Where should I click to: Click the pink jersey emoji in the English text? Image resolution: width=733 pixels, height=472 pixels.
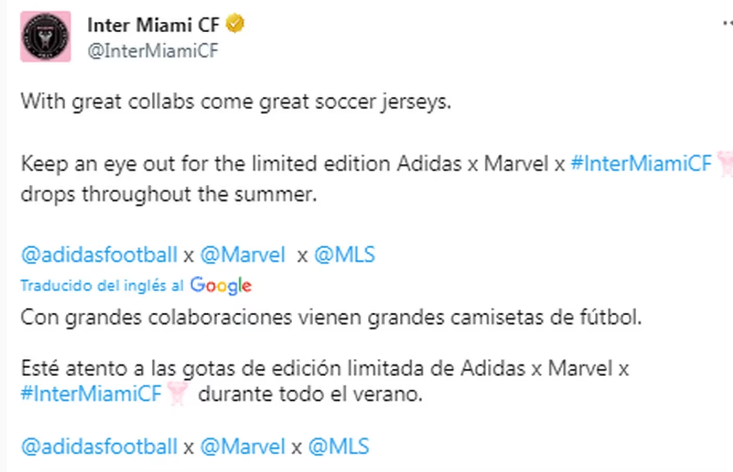coord(727,165)
